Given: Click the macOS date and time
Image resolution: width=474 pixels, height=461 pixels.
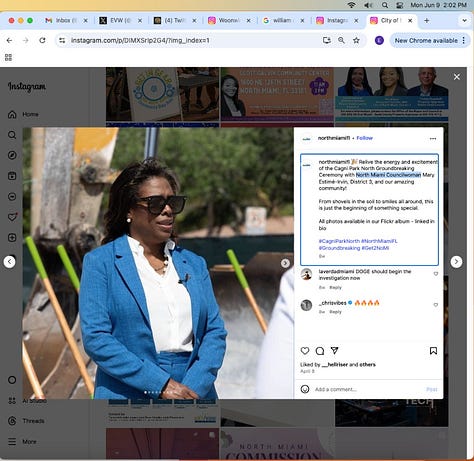Looking at the screenshot, I should coord(438,5).
